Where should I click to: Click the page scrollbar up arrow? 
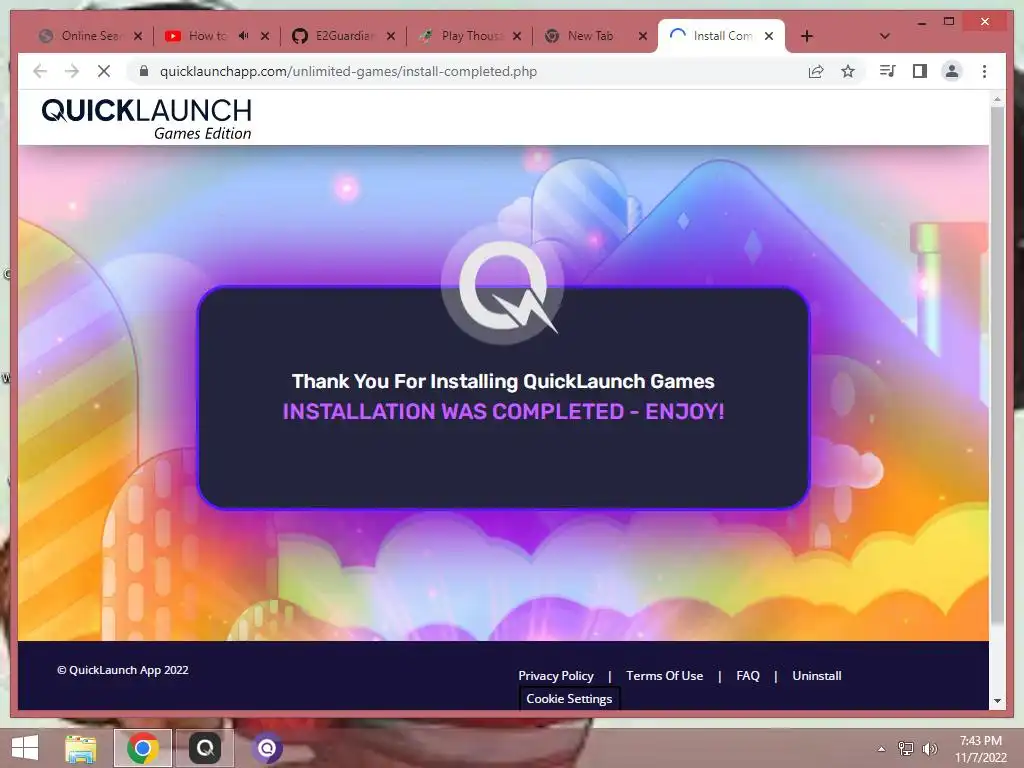tap(997, 99)
